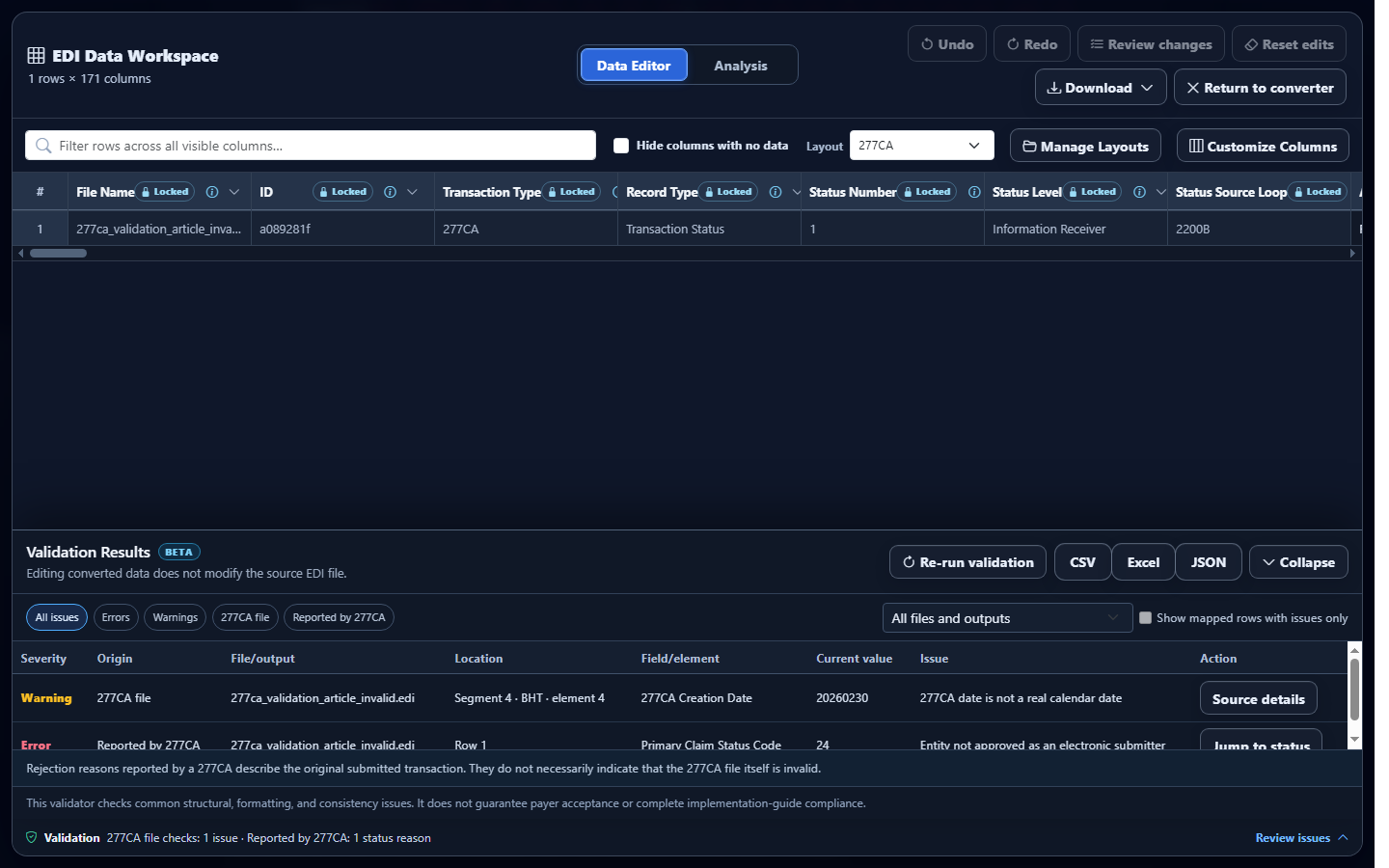The width and height of the screenshot is (1389, 868).
Task: Click the Locked badge on File Name column
Action: 165,192
